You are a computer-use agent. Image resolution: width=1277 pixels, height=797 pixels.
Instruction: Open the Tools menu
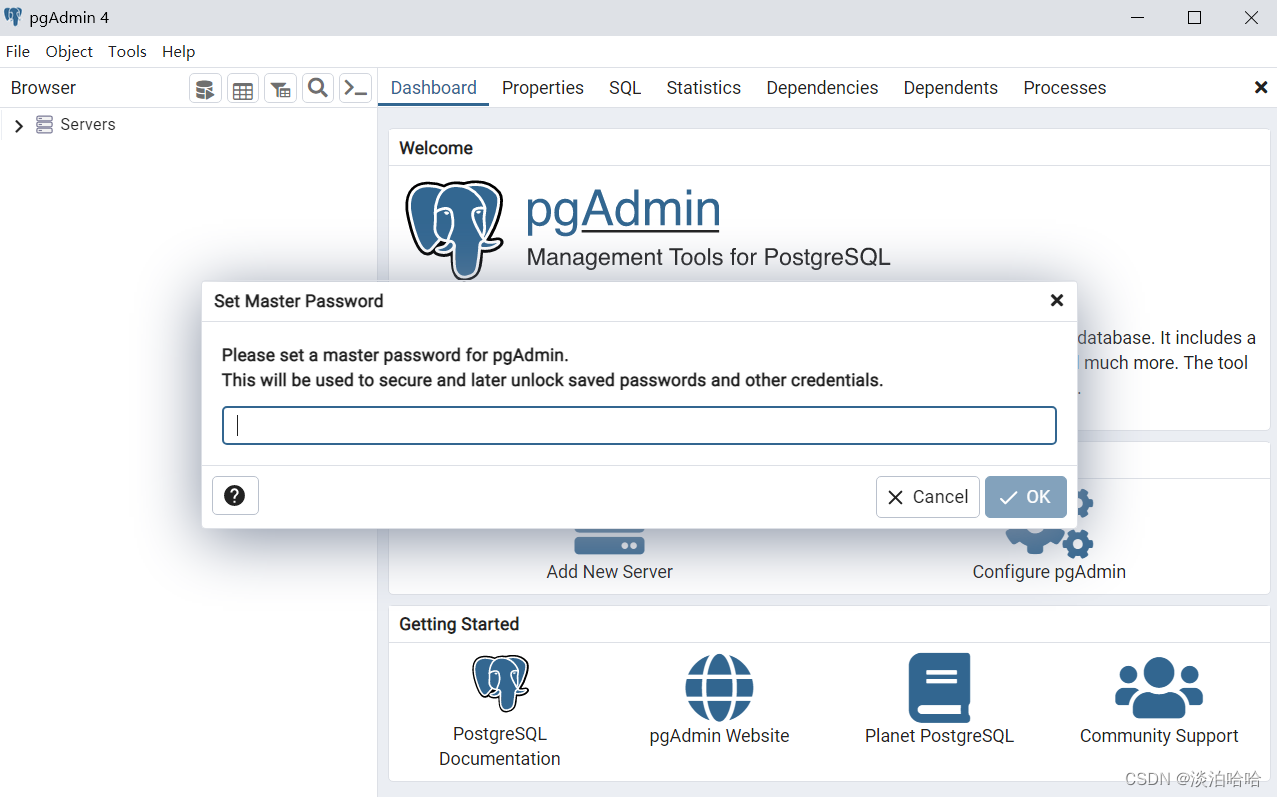pyautogui.click(x=127, y=52)
